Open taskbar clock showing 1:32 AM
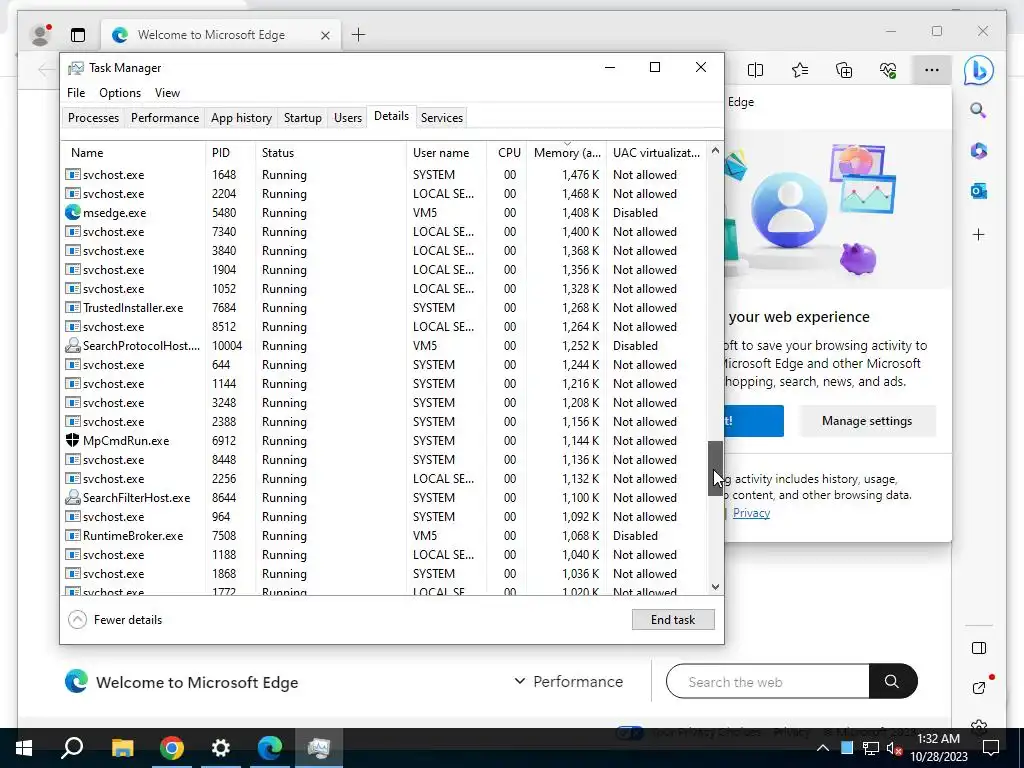This screenshot has width=1024, height=768. click(x=938, y=748)
